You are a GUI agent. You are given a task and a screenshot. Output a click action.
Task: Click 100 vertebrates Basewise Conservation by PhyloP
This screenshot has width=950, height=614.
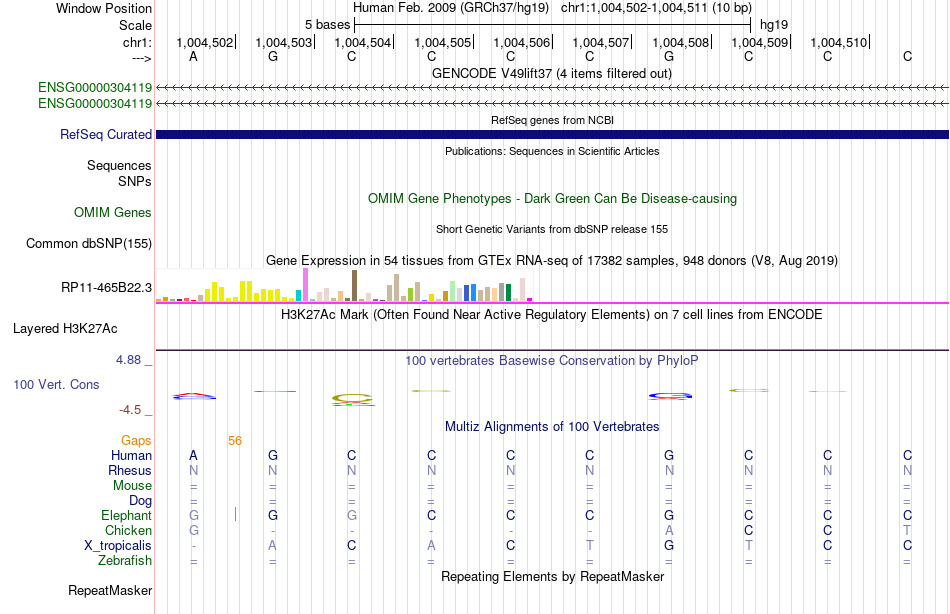tap(552, 361)
